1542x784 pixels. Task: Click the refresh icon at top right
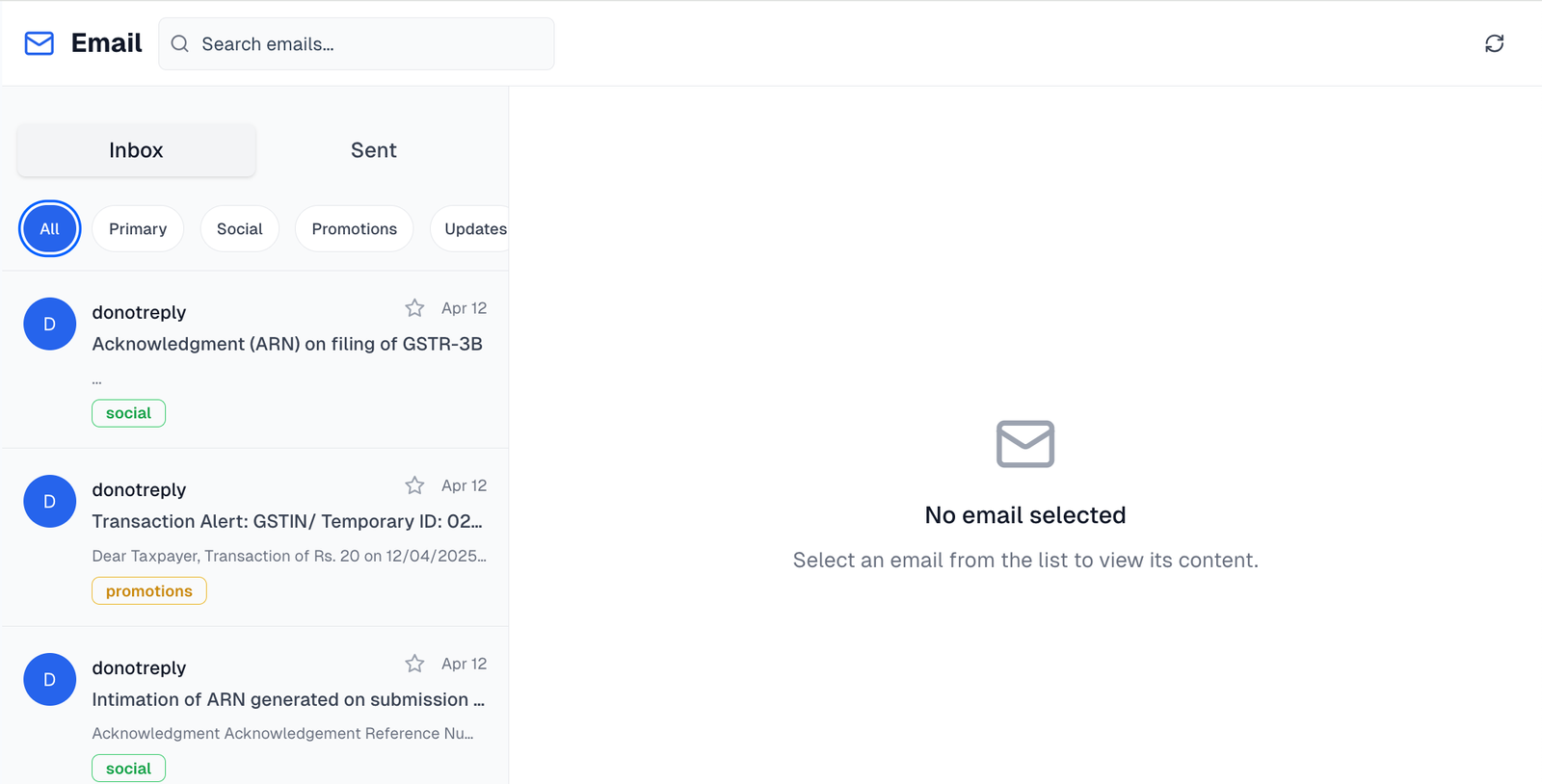coord(1494,43)
